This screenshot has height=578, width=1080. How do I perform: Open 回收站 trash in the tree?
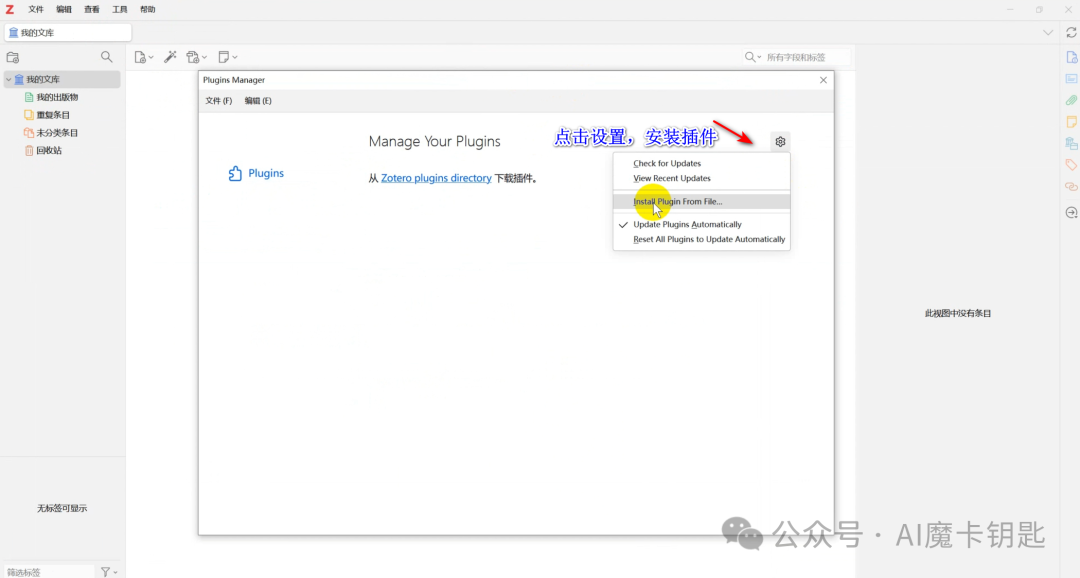pyautogui.click(x=48, y=150)
